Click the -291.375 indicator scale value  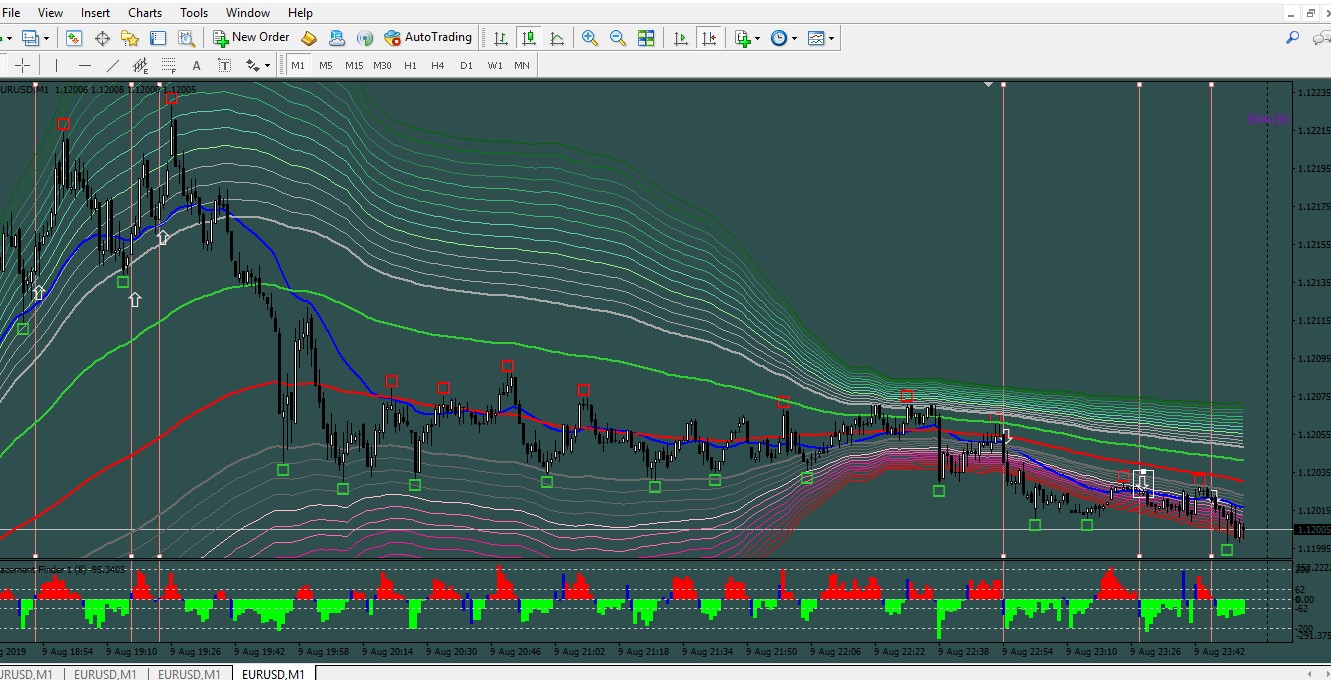click(x=1312, y=636)
